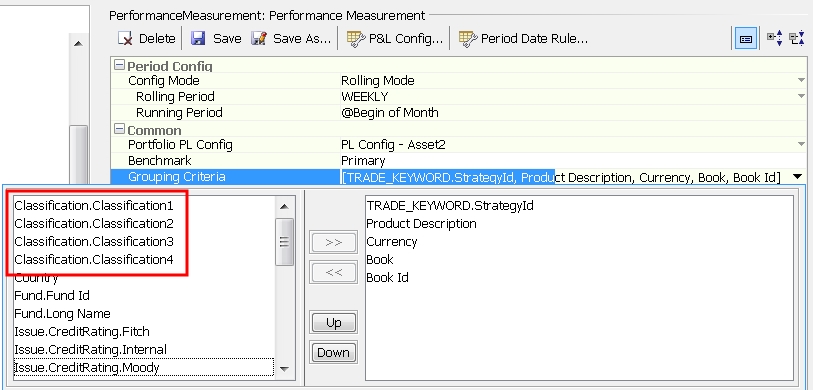Viewport: 813px width, 390px height.
Task: Select Currency in the selected list
Action: tap(391, 242)
